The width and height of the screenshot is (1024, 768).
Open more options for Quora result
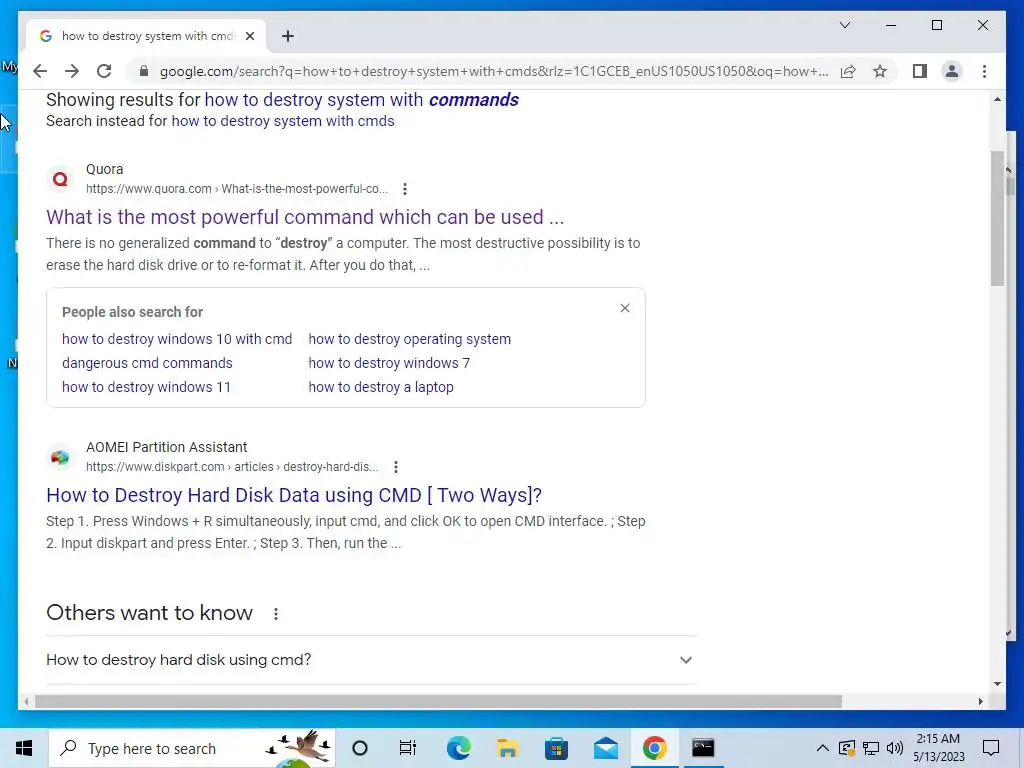pos(405,189)
